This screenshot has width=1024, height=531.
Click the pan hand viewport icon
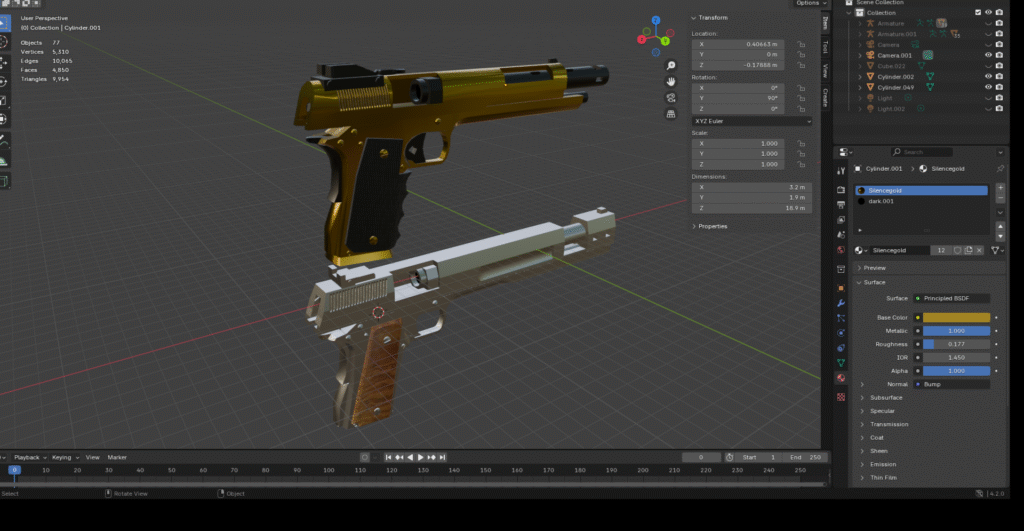pos(672,80)
